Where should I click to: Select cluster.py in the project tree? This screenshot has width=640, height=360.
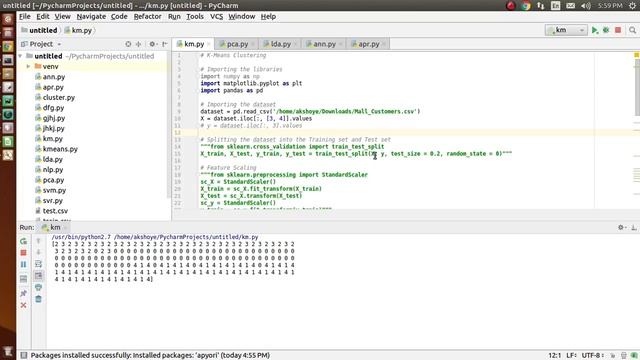(x=59, y=98)
